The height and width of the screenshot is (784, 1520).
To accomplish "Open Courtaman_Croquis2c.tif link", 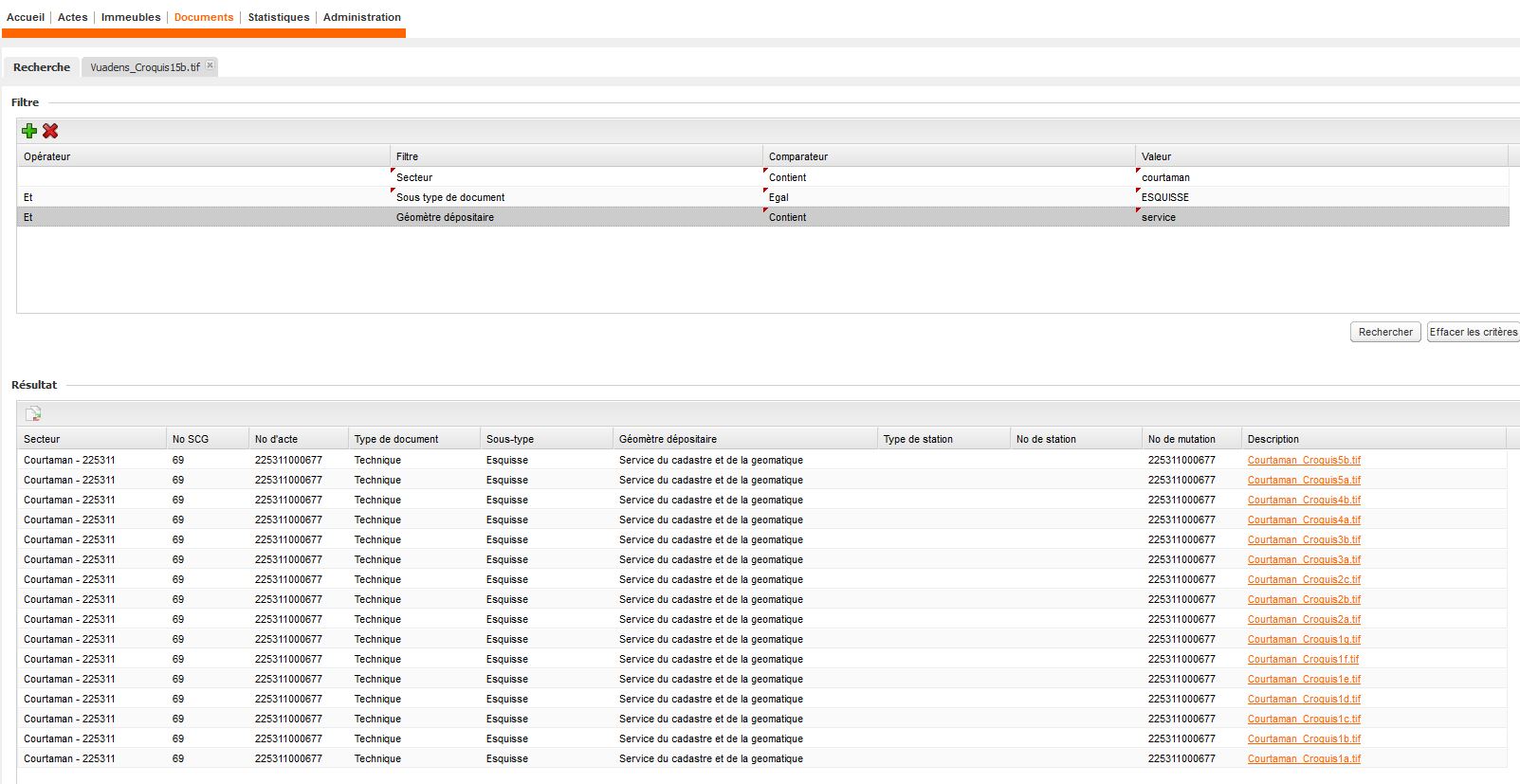I will [x=1304, y=579].
